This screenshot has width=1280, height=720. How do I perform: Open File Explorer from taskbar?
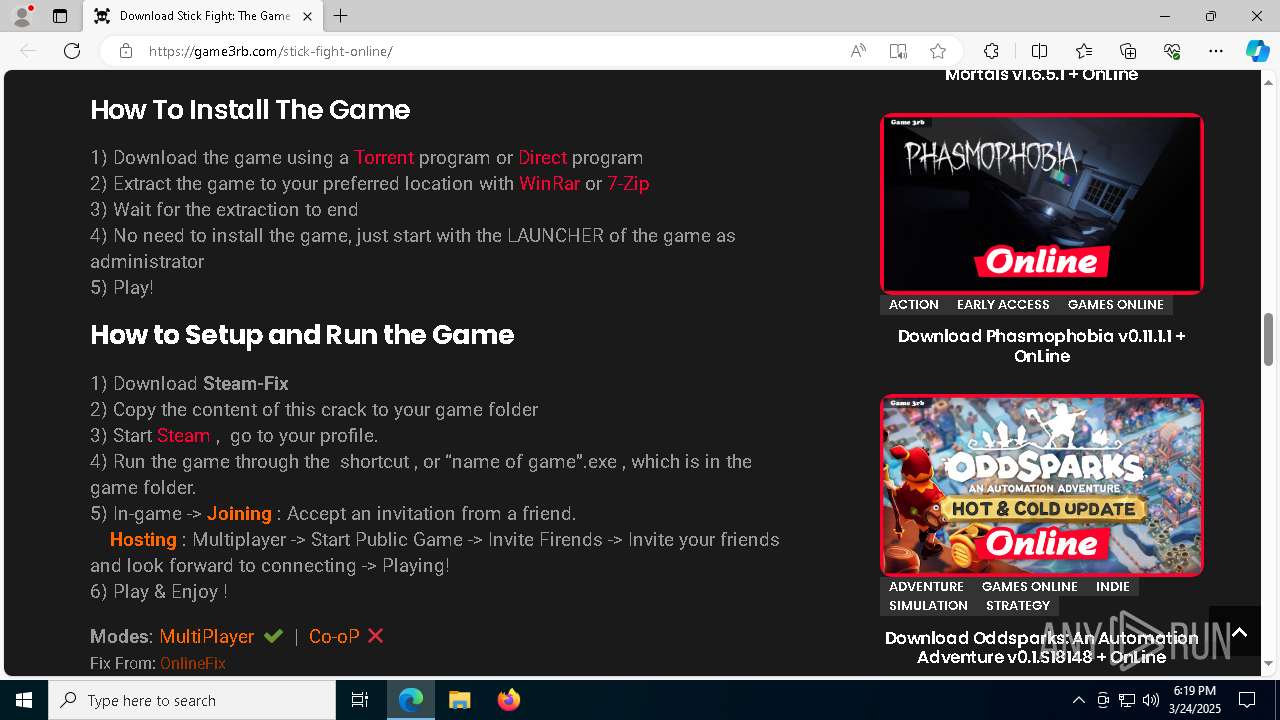[459, 700]
